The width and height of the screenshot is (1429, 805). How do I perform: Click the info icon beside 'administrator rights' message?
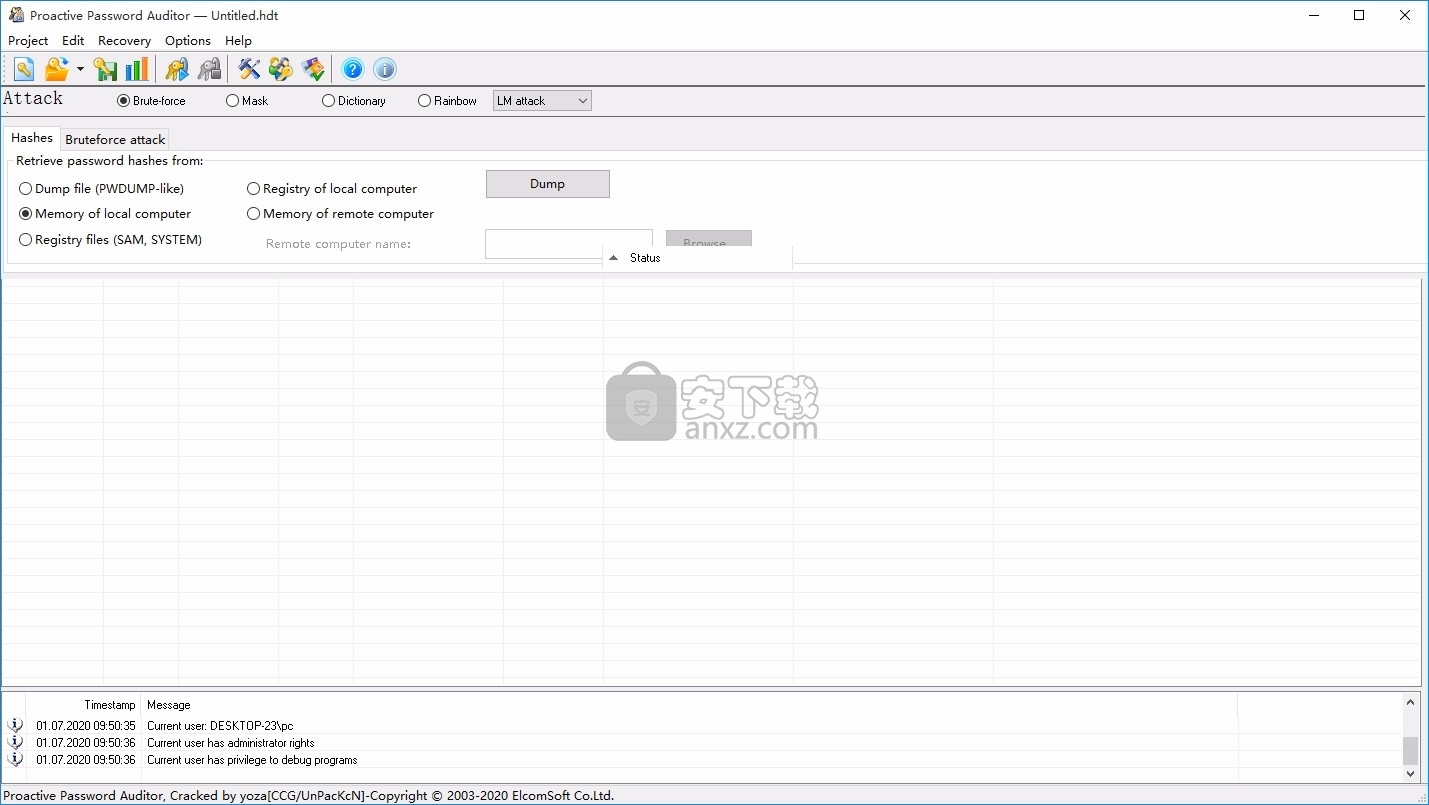tap(14, 742)
